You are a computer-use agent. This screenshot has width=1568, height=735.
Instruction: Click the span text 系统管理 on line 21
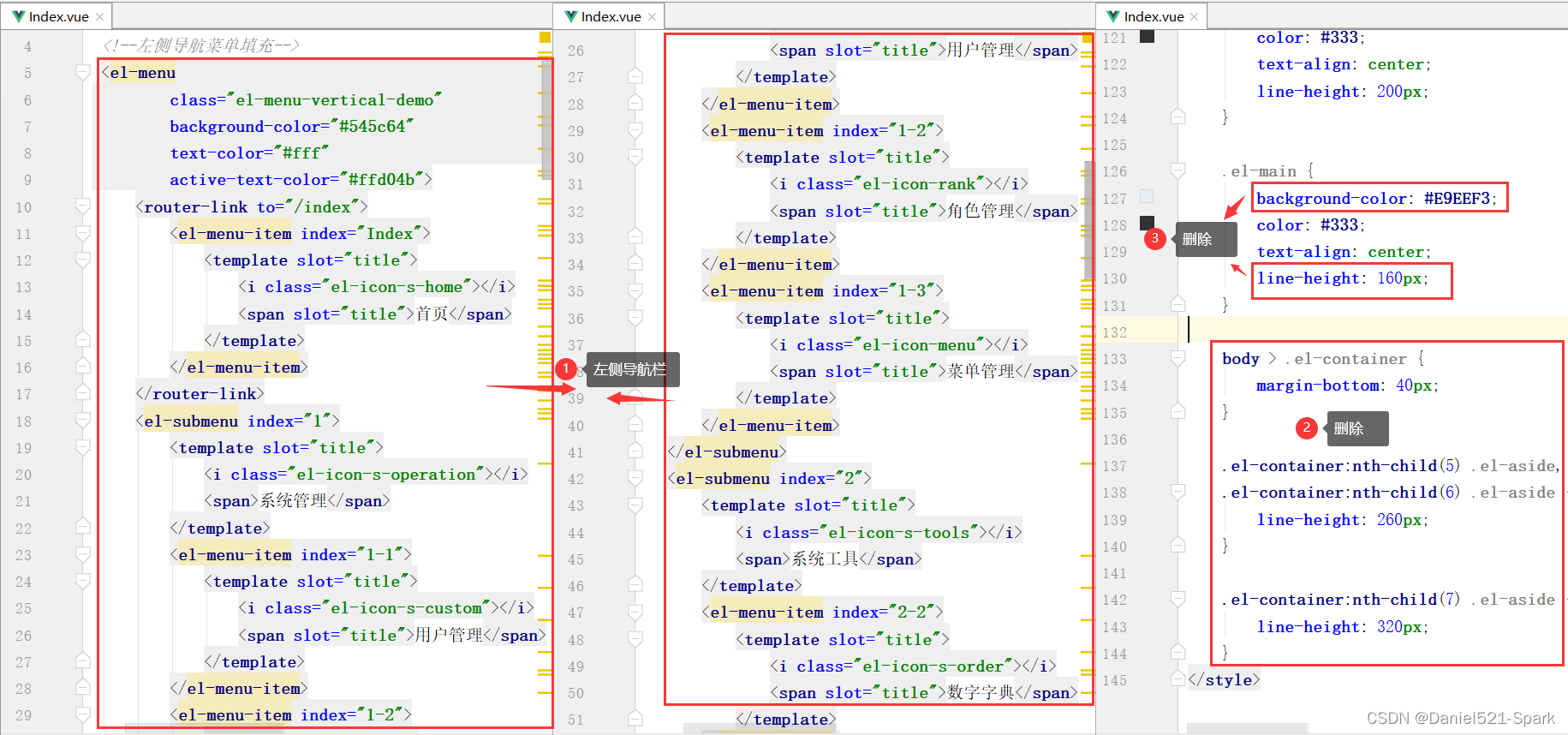(293, 500)
